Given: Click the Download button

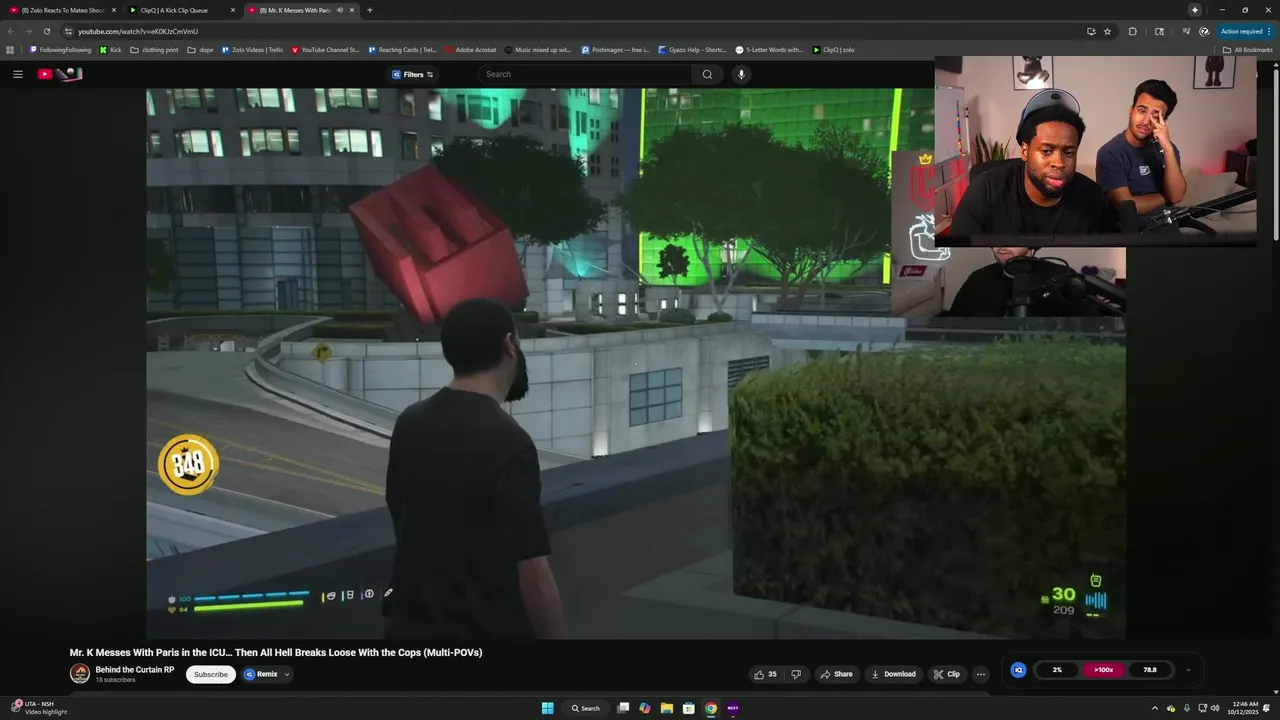Looking at the screenshot, I should pos(894,674).
